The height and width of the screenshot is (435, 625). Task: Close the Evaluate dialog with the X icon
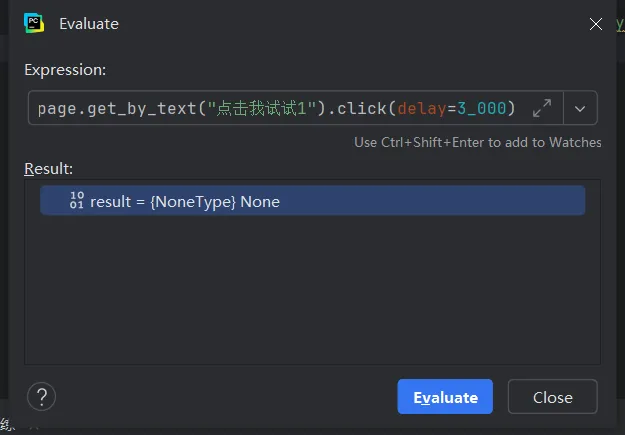596,24
